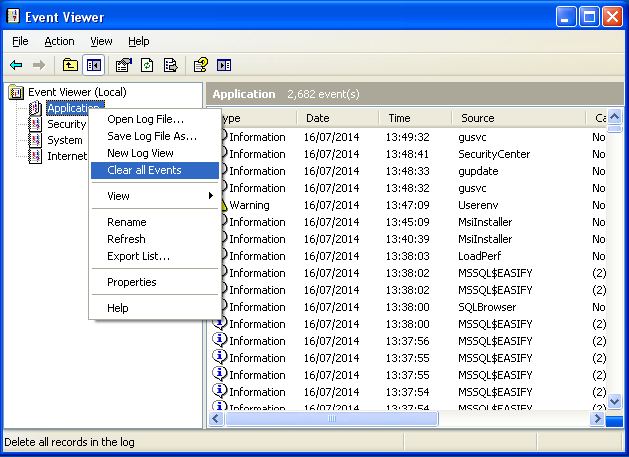Image resolution: width=629 pixels, height=457 pixels.
Task: Click the Refresh toolbar icon
Action: tap(147, 65)
